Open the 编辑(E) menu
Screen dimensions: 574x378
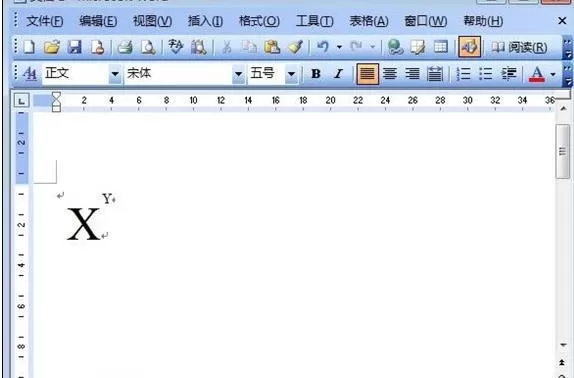point(98,21)
